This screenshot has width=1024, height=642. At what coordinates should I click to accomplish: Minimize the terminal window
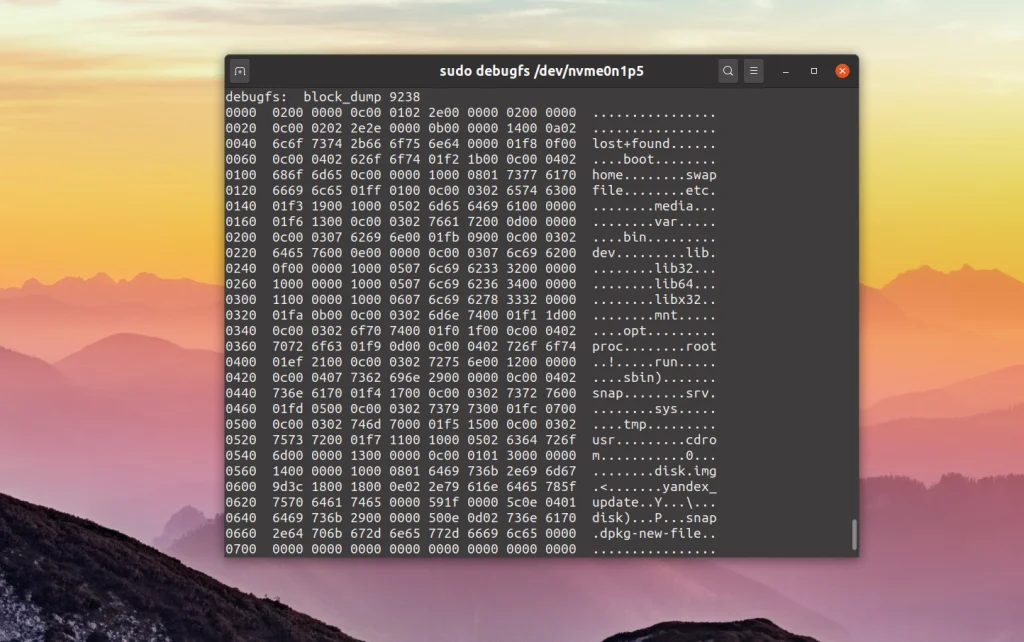point(785,71)
